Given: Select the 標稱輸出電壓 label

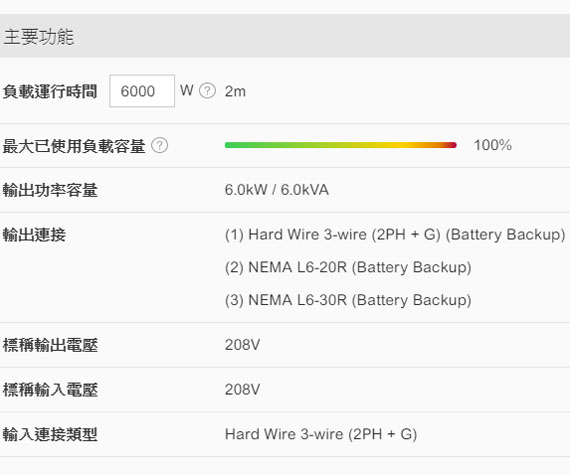Looking at the screenshot, I should (50, 345).
